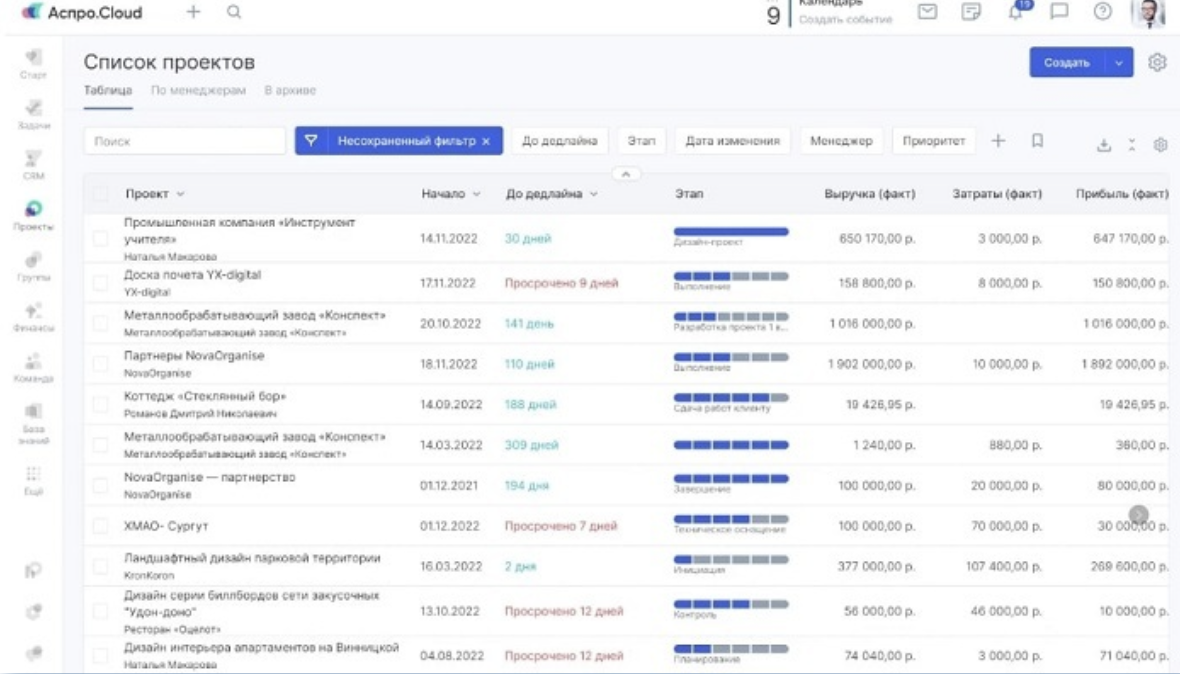Image resolution: width=1180 pixels, height=674 pixels.
Task: Expand the dropdown arrow beside Создать
Action: click(x=1119, y=62)
